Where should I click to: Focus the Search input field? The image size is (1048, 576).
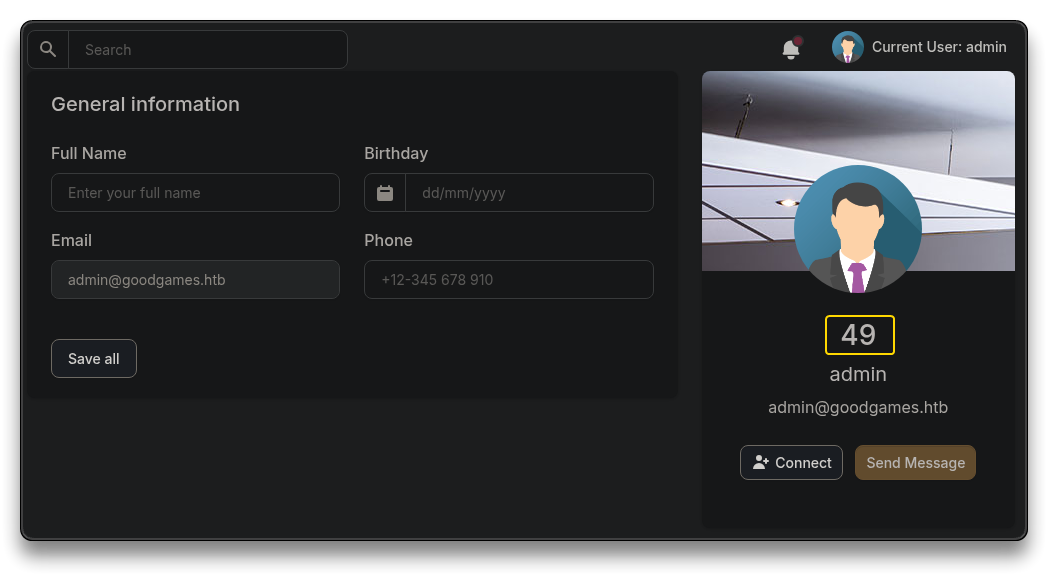(208, 49)
